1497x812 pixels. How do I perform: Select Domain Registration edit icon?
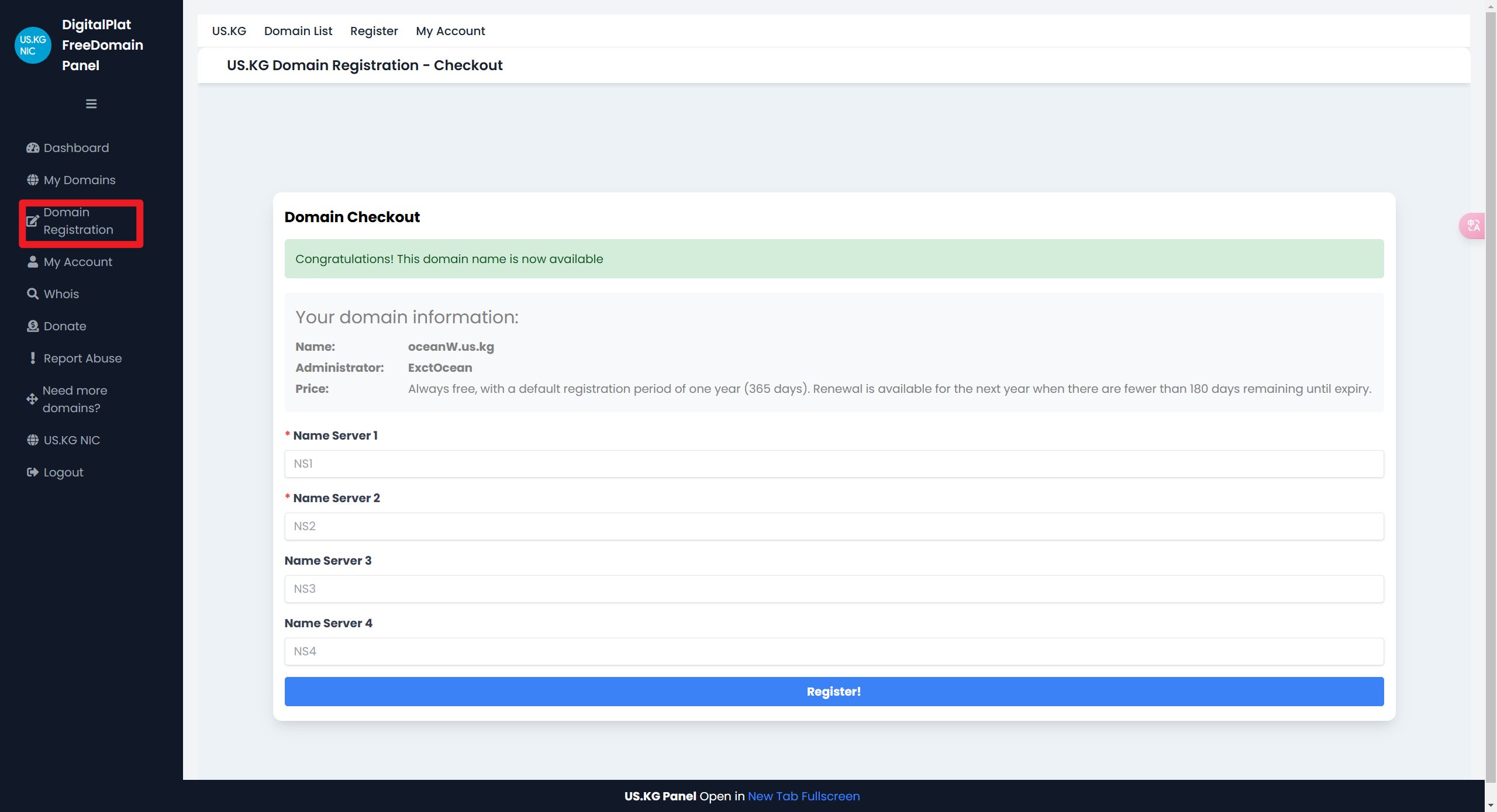[x=33, y=221]
